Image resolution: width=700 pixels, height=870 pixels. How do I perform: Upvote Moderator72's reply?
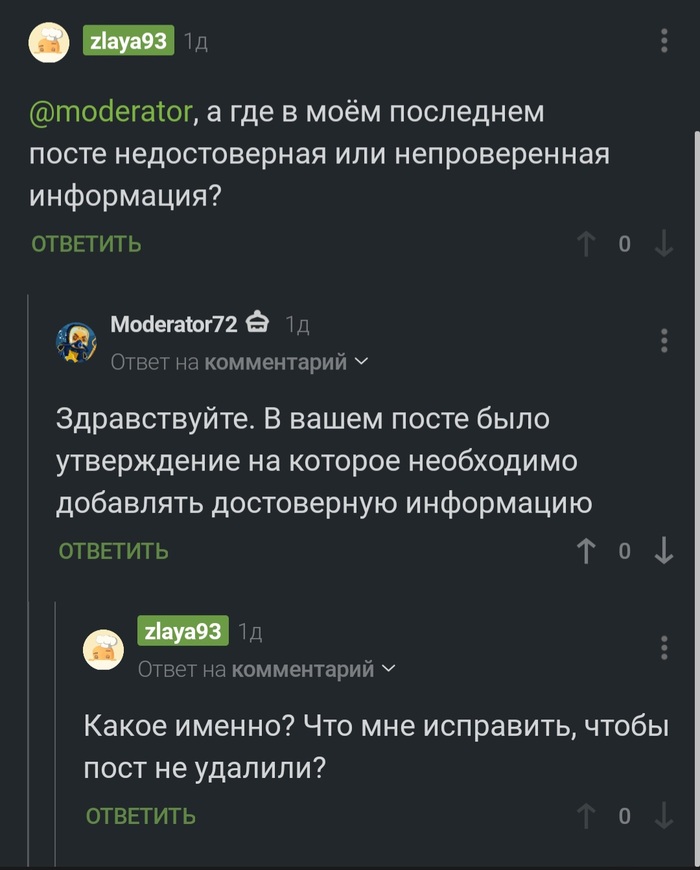[587, 551]
